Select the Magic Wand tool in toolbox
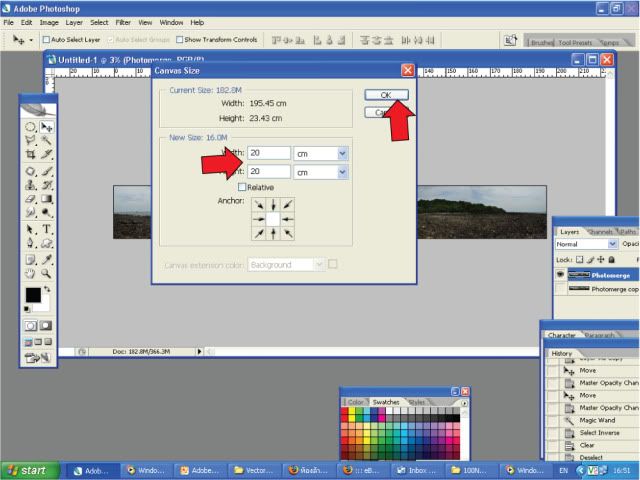This screenshot has width=640, height=480. click(x=47, y=140)
